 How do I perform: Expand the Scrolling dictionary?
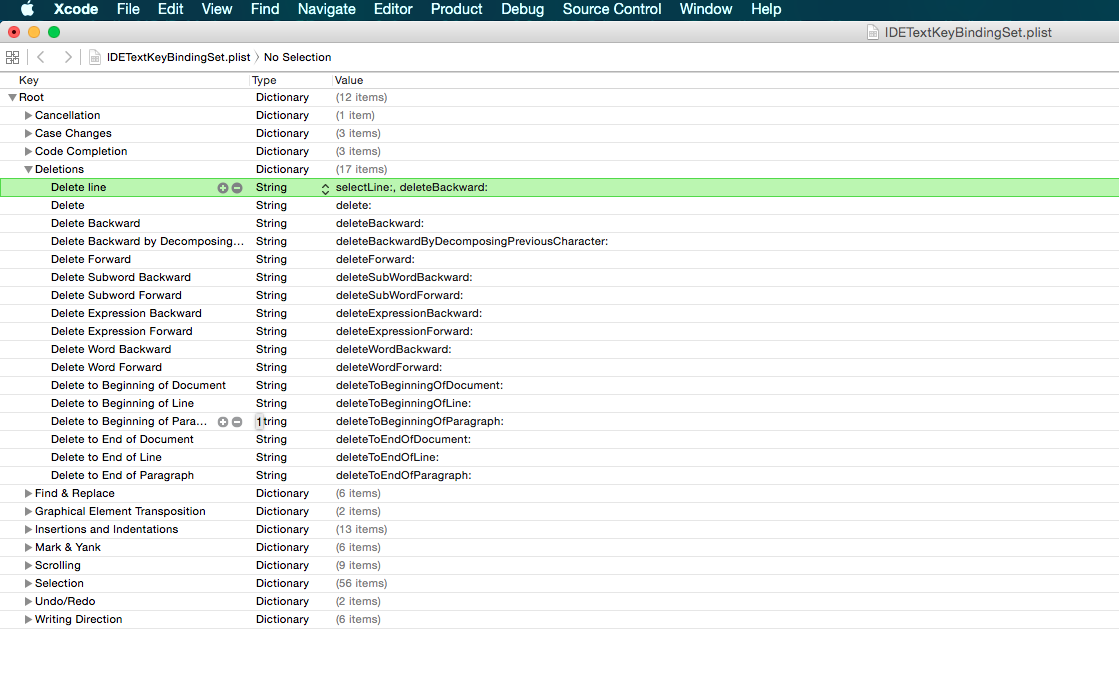coord(29,565)
